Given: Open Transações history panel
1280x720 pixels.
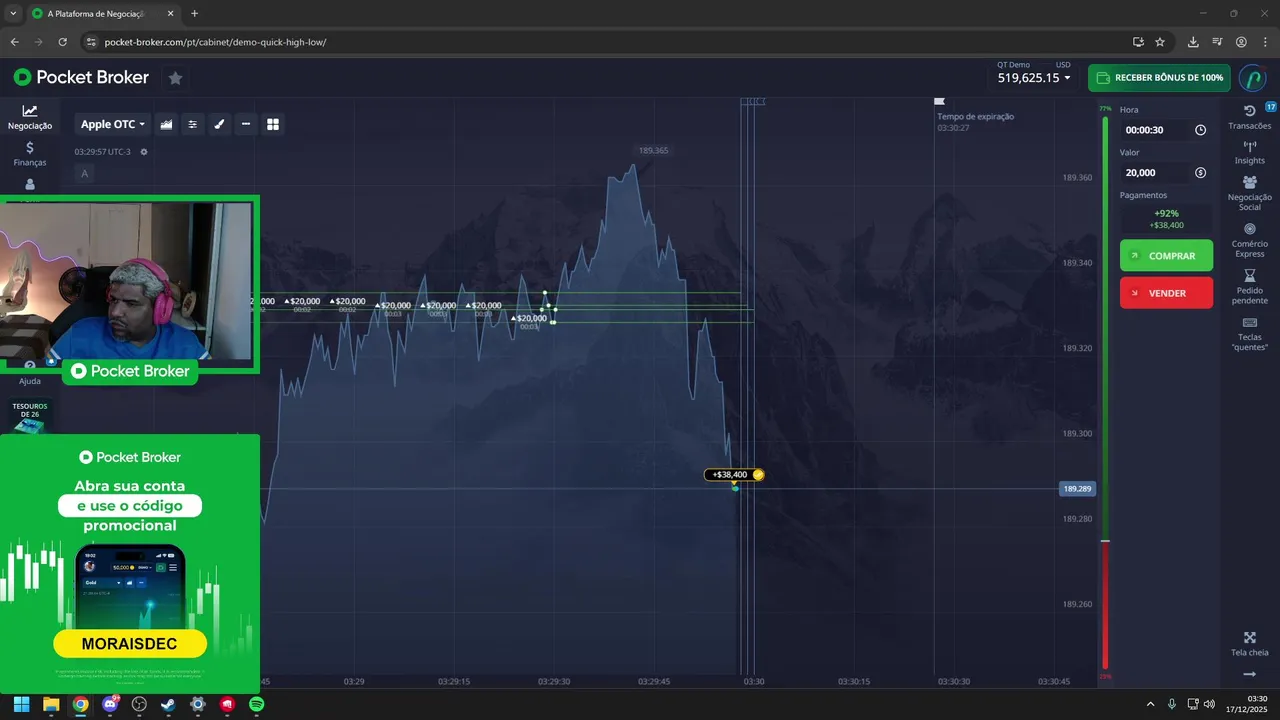Looking at the screenshot, I should tap(1250, 117).
